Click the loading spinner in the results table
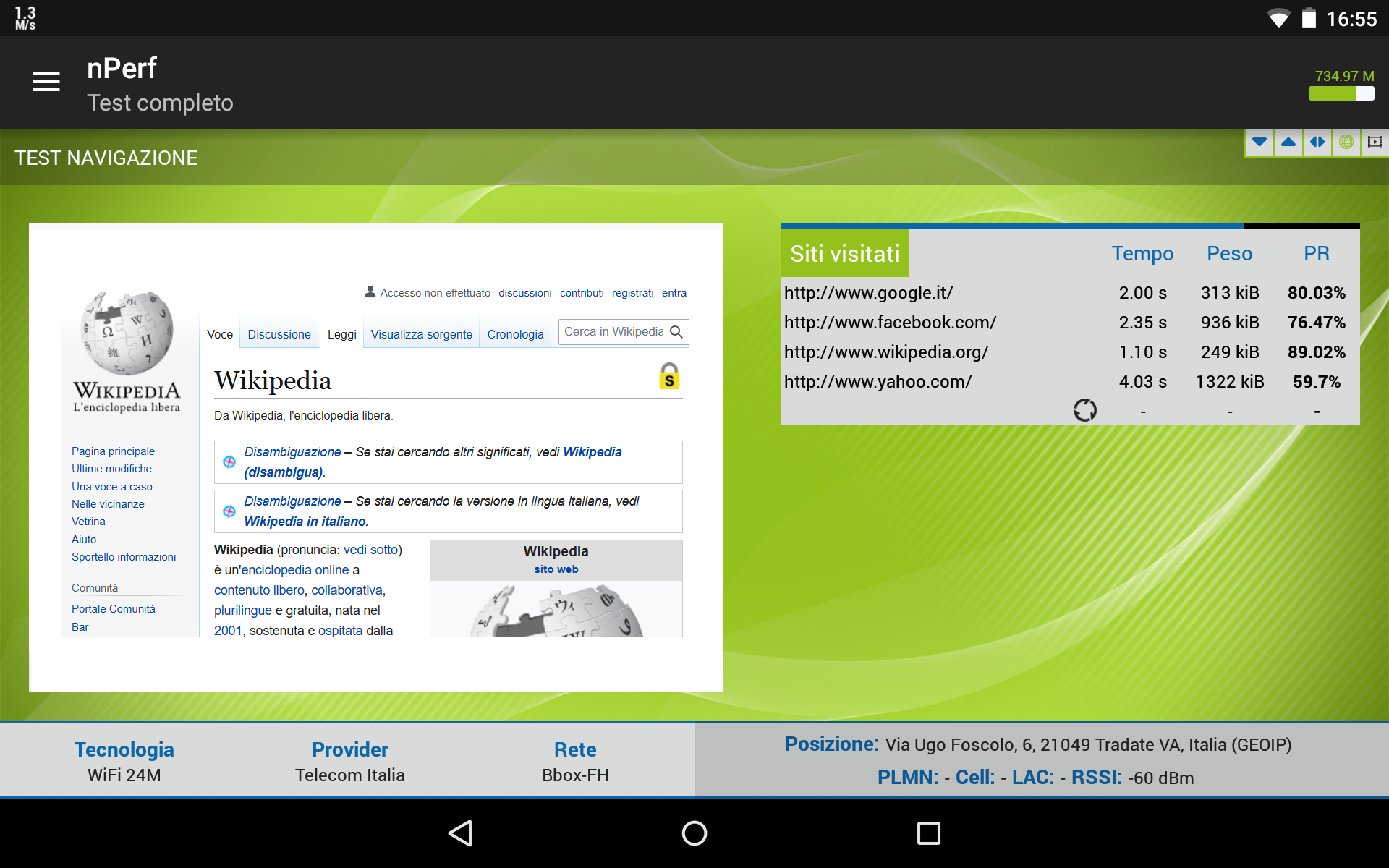The image size is (1389, 868). pyautogui.click(x=1084, y=410)
